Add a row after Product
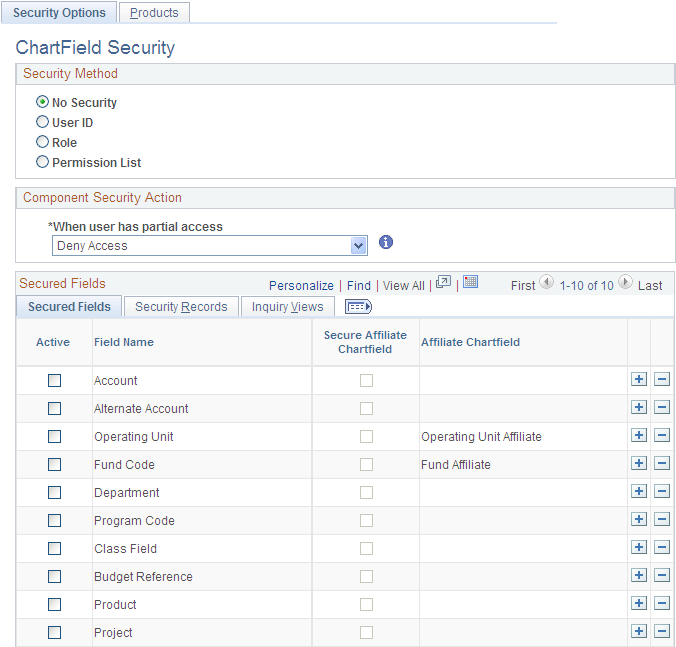Viewport: 676px width, 647px height. click(x=638, y=603)
